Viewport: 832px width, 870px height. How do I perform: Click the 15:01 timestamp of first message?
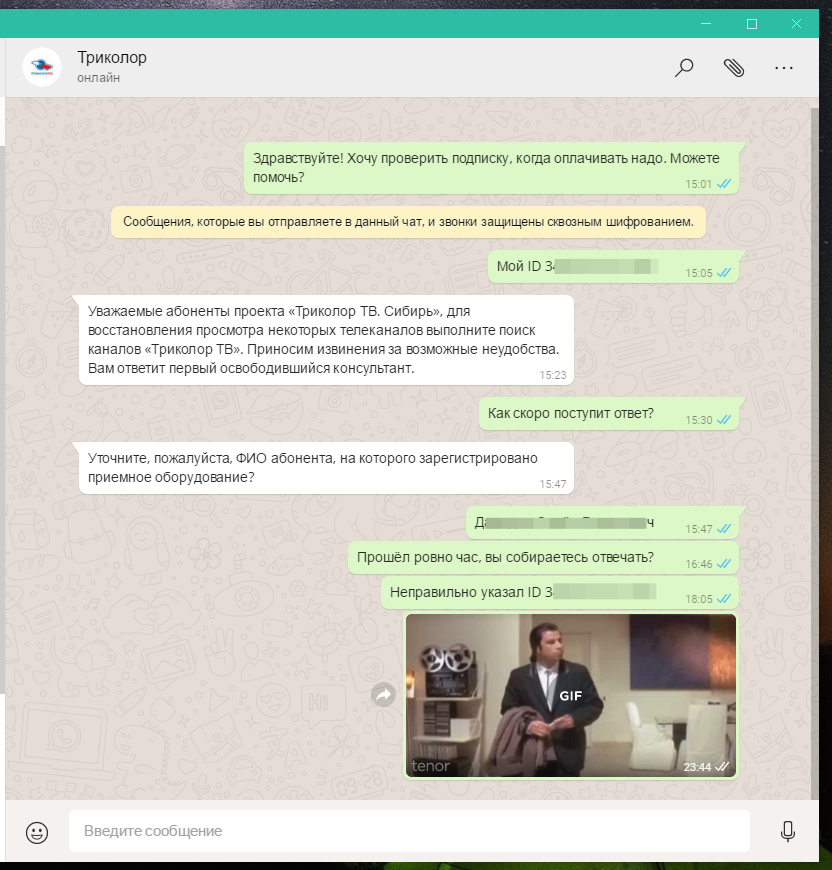click(x=698, y=184)
